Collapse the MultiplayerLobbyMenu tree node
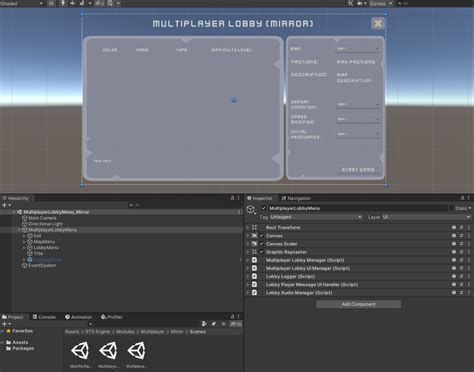The width and height of the screenshot is (474, 372). pos(19,230)
